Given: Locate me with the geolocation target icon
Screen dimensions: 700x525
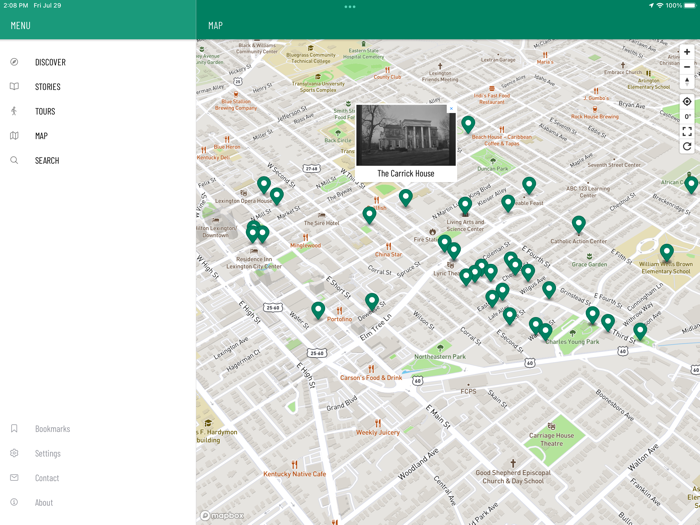Looking at the screenshot, I should click(687, 102).
